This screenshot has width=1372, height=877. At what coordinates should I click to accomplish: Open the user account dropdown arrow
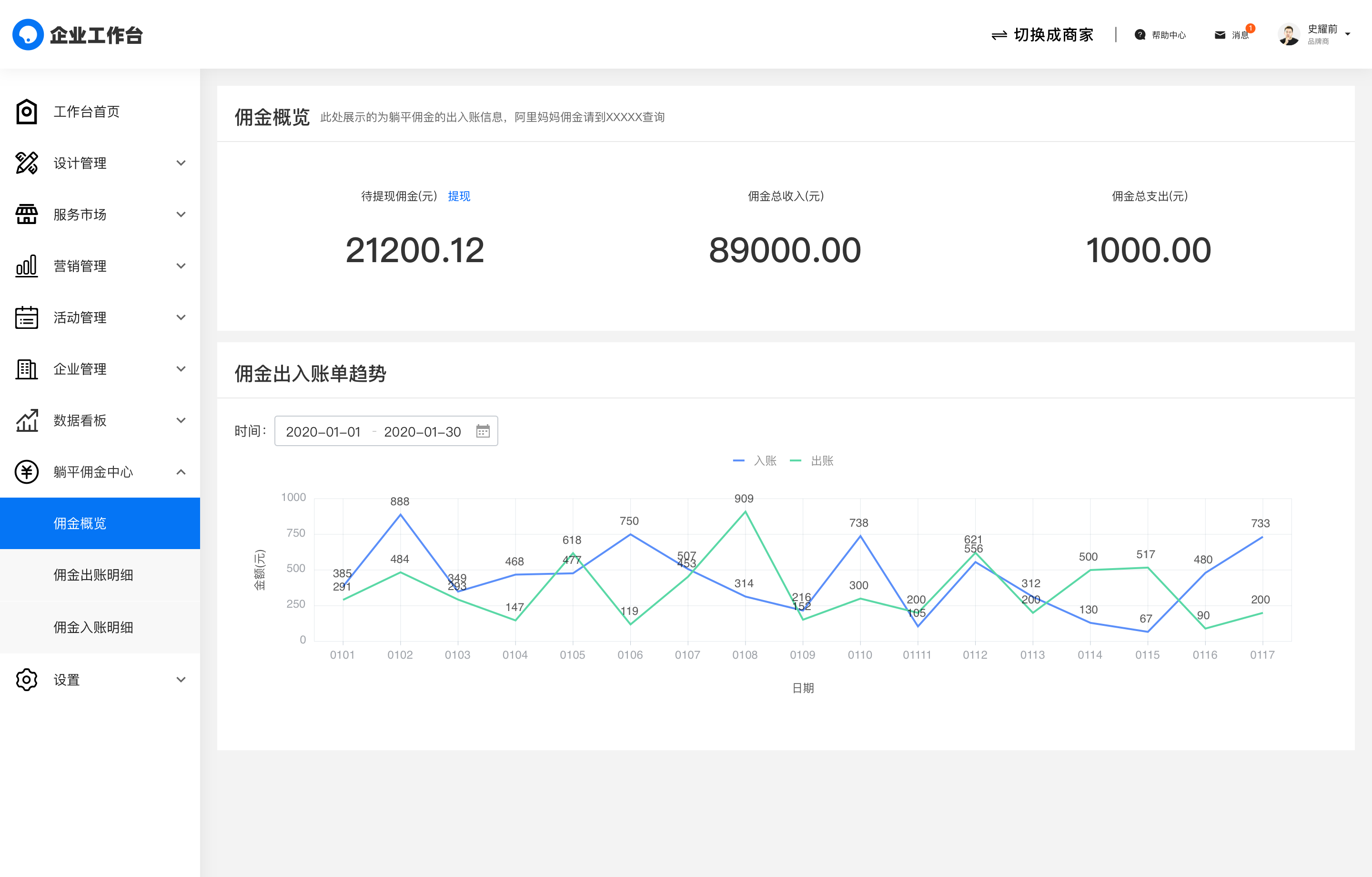[1348, 34]
